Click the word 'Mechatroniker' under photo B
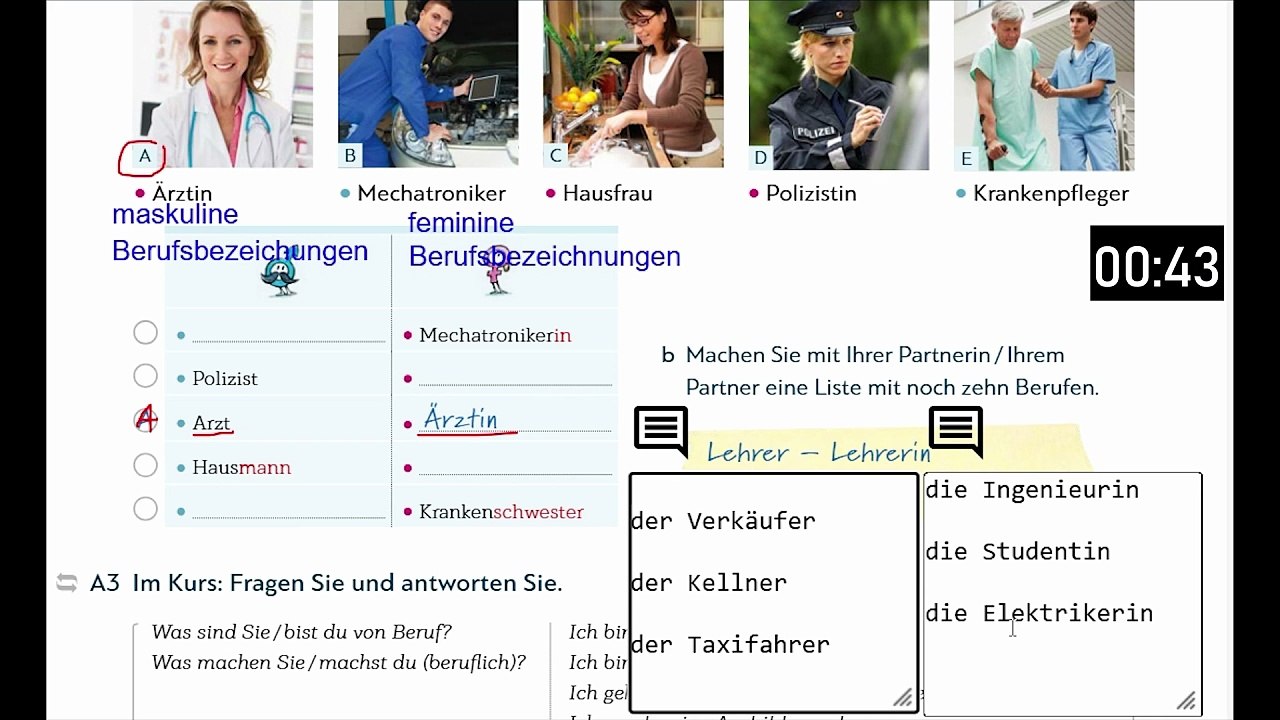 (431, 194)
